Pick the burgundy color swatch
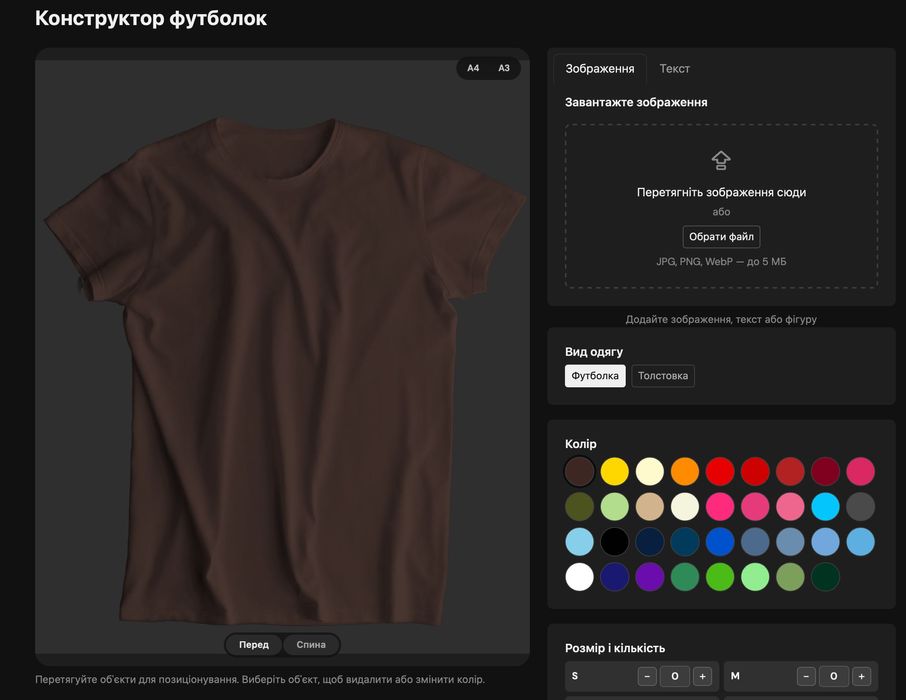The image size is (906, 700). (x=825, y=471)
